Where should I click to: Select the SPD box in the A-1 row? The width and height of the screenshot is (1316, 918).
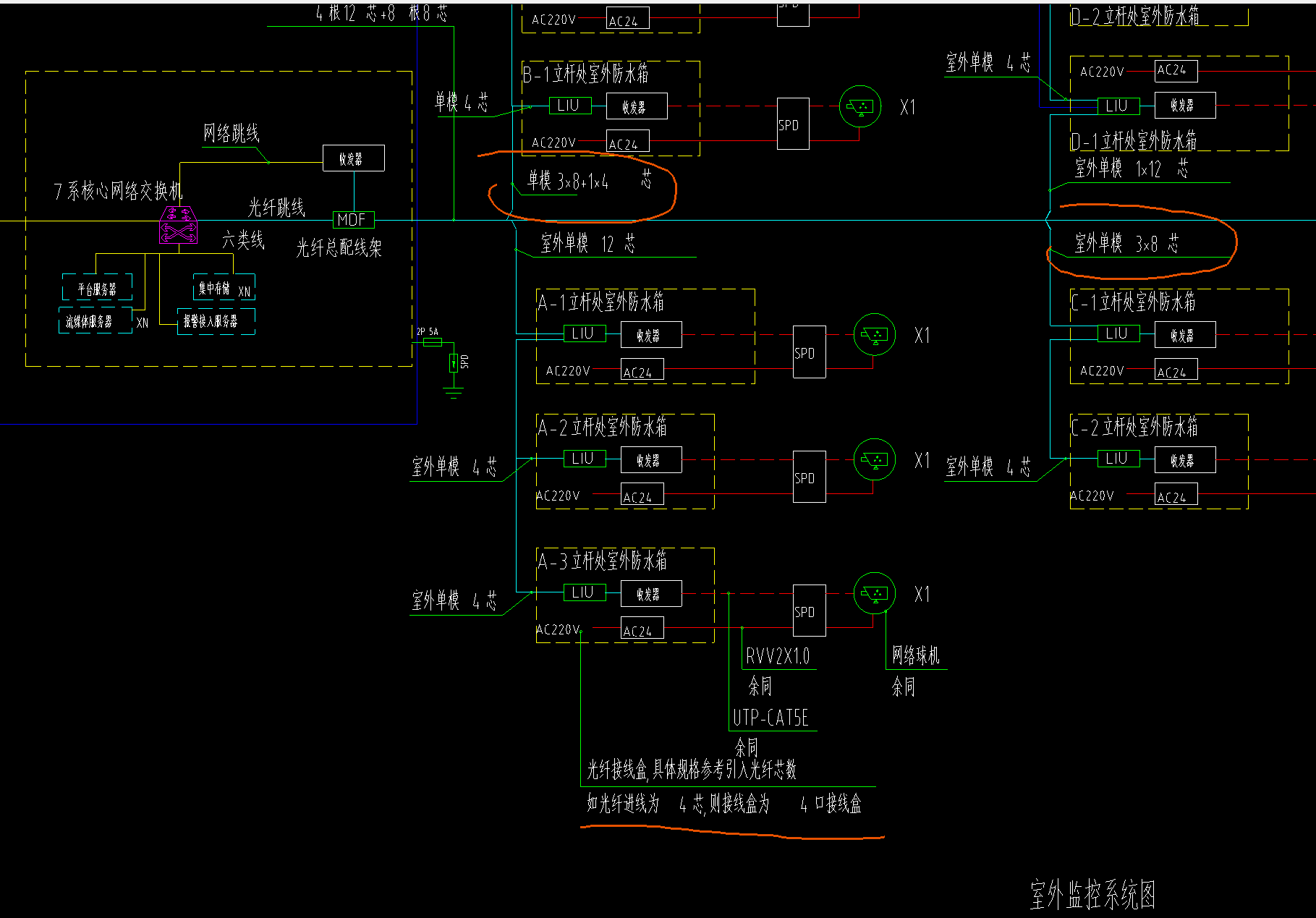(x=810, y=352)
